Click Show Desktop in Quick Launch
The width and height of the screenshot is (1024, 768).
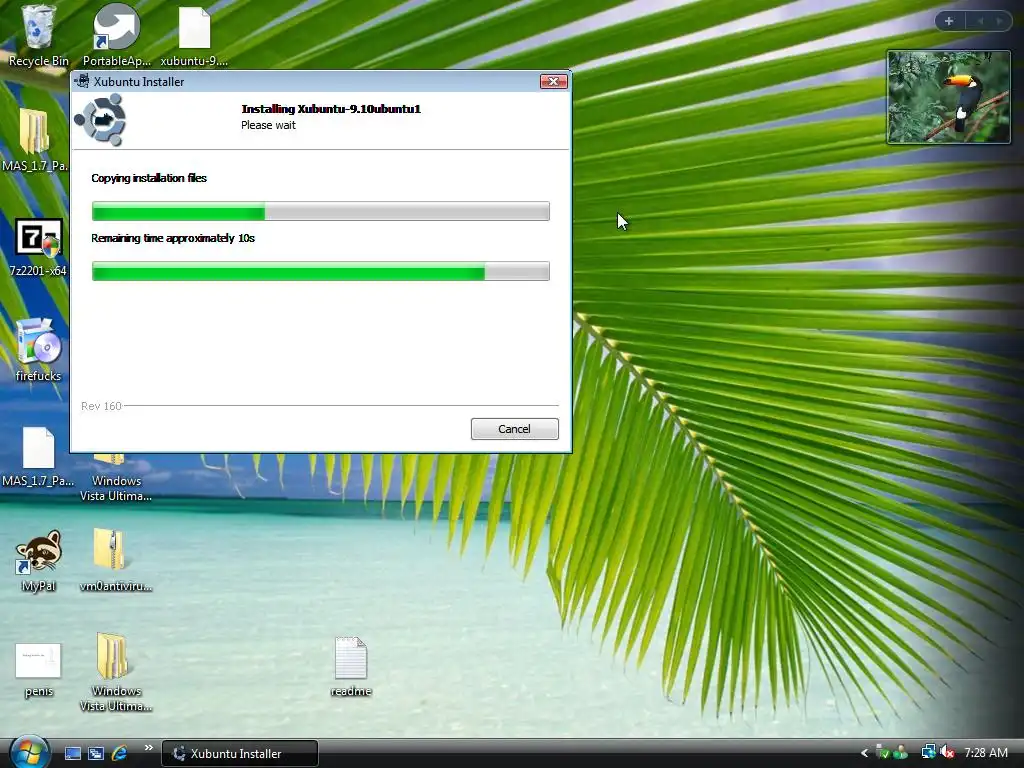(72, 754)
